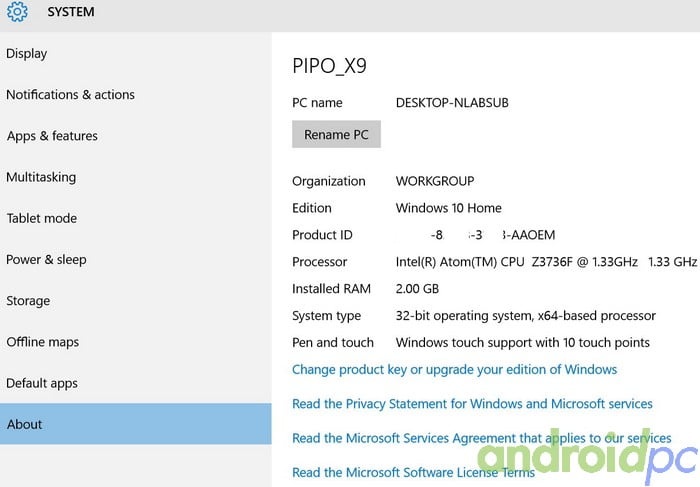Go to Notifications & actions

tap(70, 95)
